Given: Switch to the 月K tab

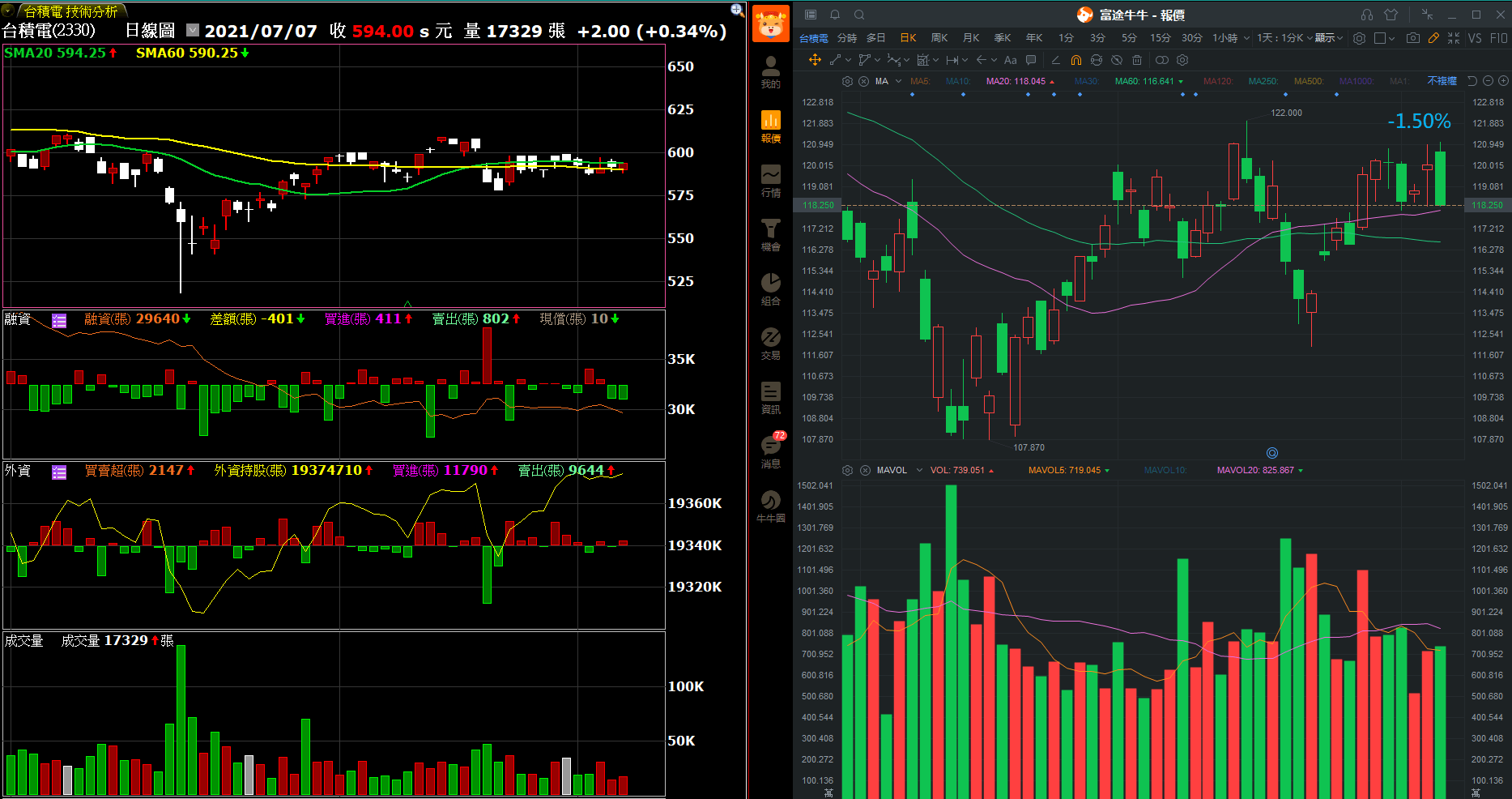Looking at the screenshot, I should point(971,38).
